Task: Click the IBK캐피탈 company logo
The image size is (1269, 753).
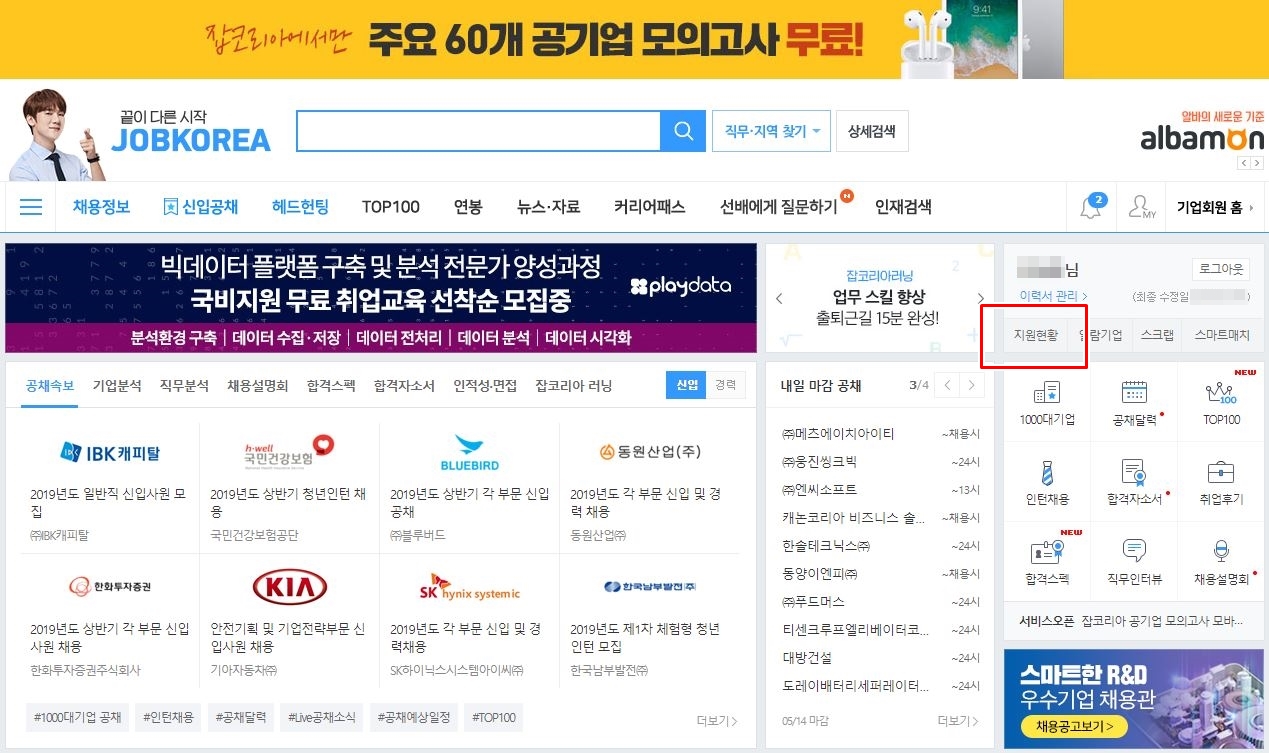Action: 110,452
